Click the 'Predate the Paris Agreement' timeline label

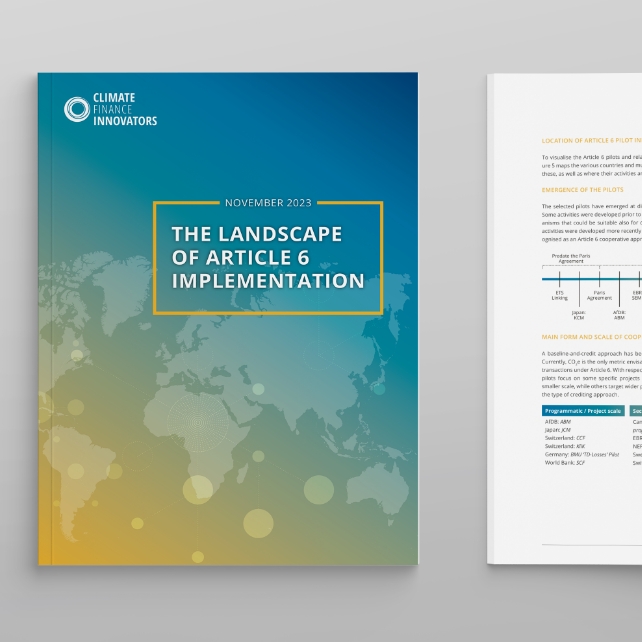pos(571,258)
